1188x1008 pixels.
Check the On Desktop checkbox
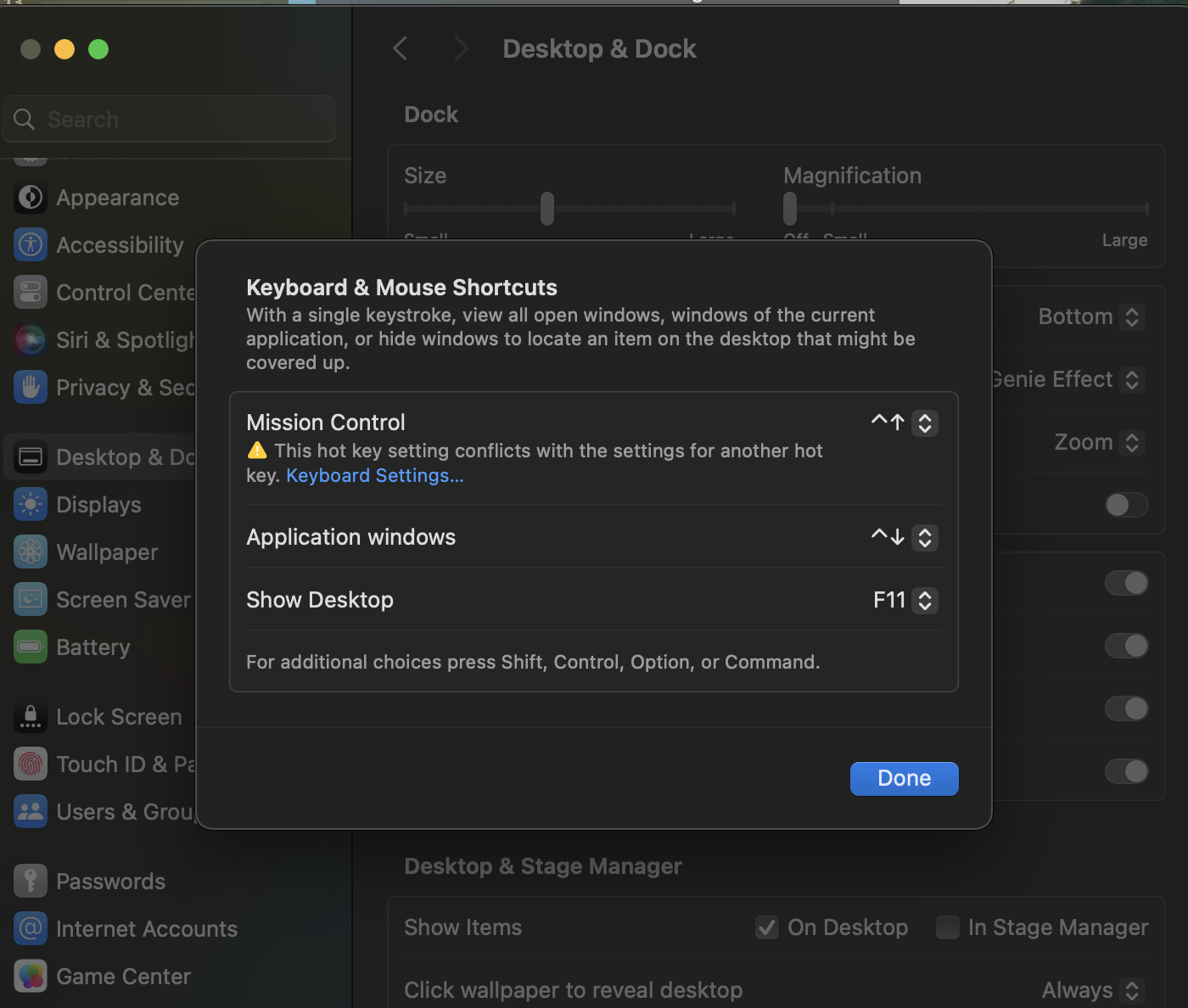click(767, 927)
